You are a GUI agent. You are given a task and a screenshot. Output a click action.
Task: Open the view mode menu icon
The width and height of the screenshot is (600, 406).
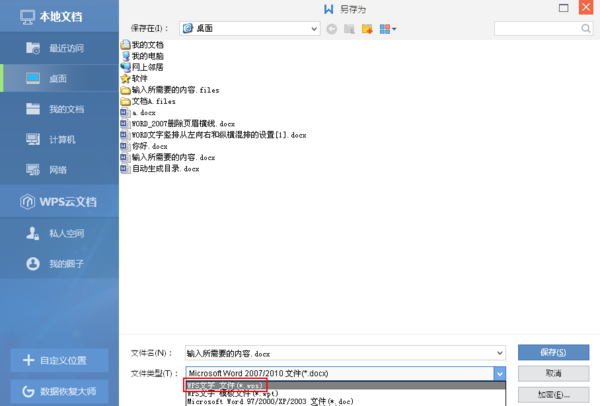(x=388, y=29)
